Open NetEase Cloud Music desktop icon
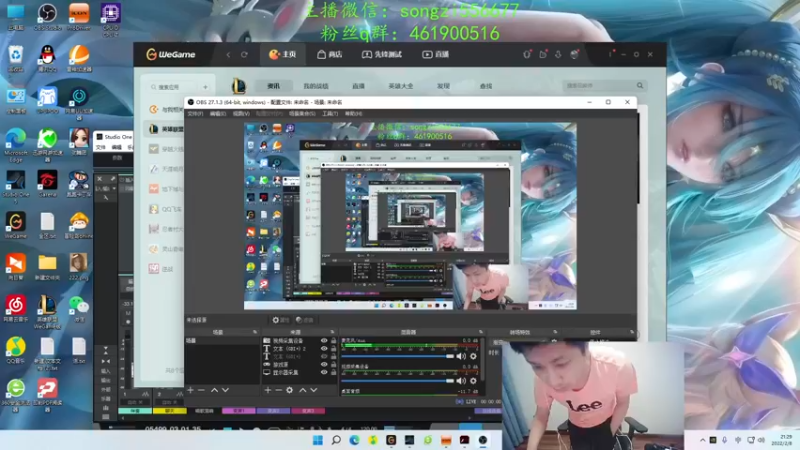 coord(16,309)
